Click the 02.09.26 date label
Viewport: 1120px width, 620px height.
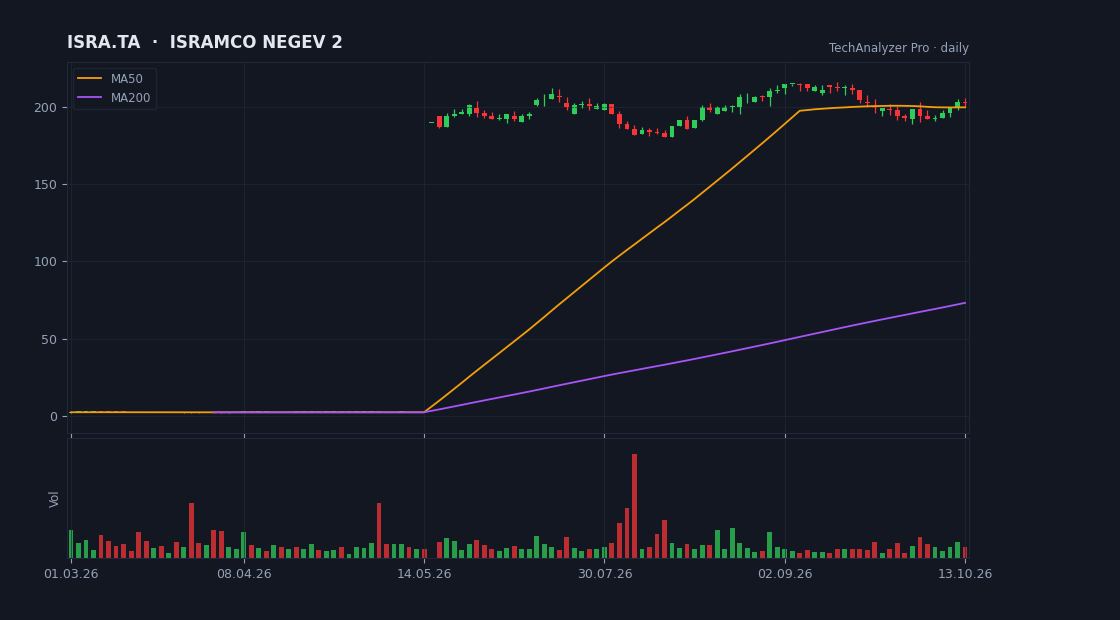785,574
